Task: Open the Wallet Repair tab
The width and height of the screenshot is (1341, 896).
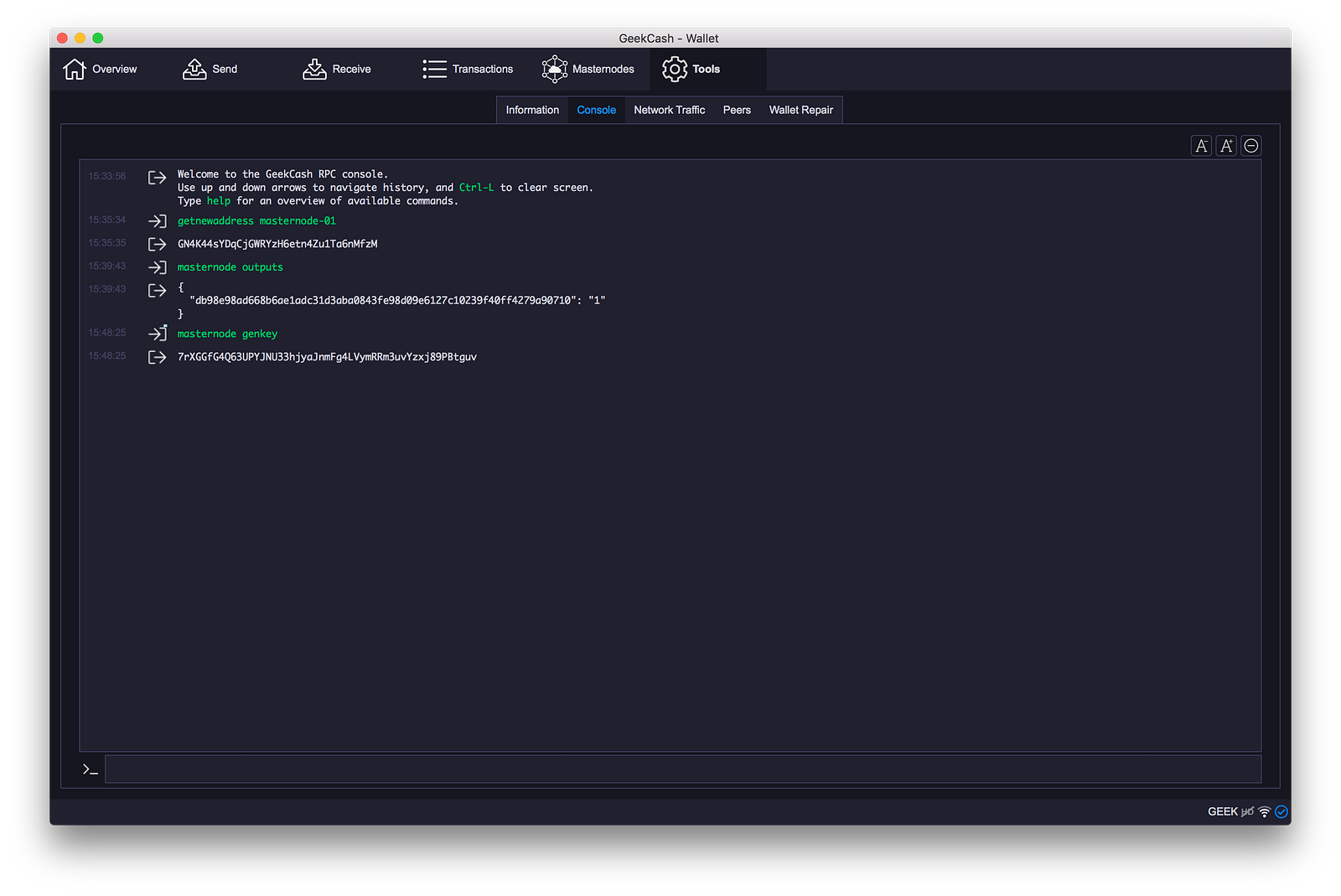Action: [x=800, y=110]
